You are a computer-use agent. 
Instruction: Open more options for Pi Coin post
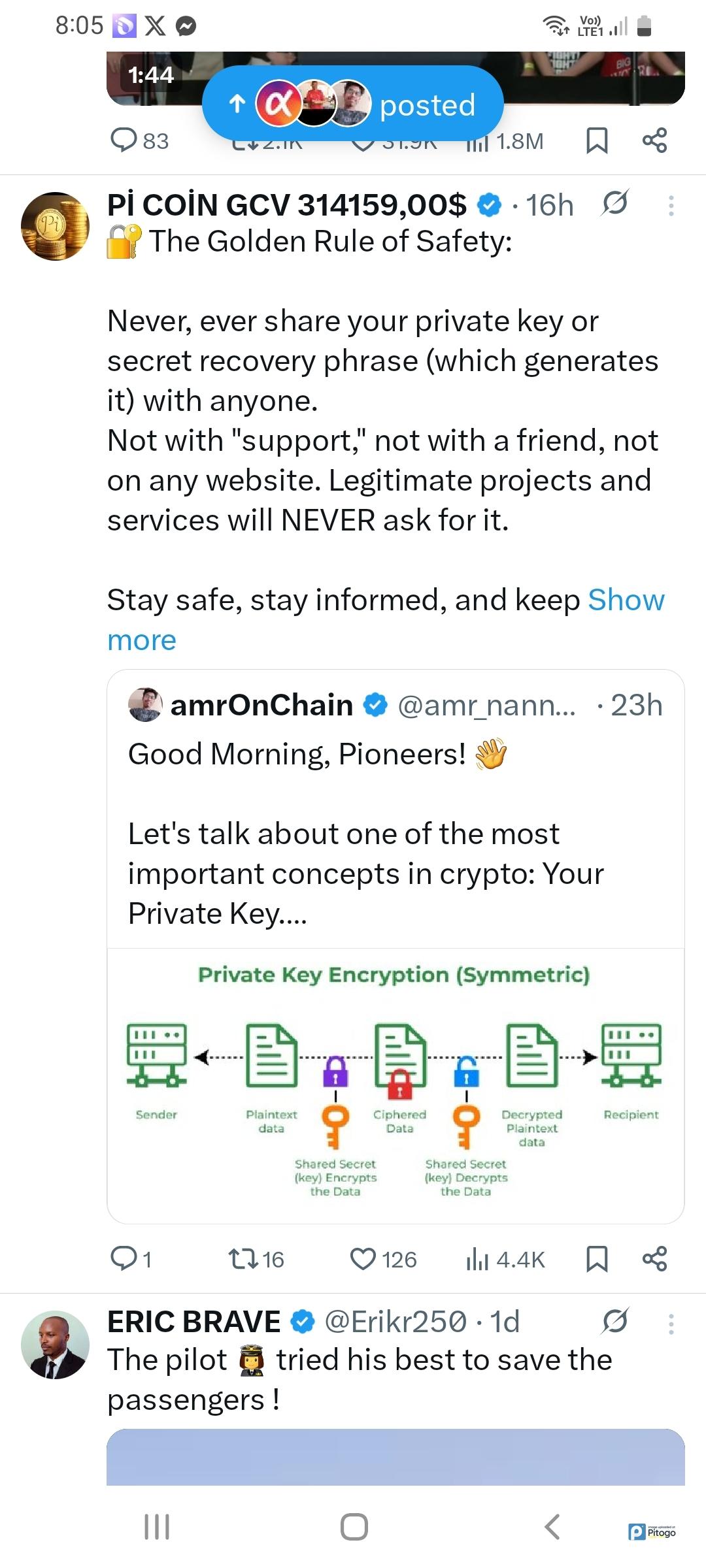(x=671, y=206)
